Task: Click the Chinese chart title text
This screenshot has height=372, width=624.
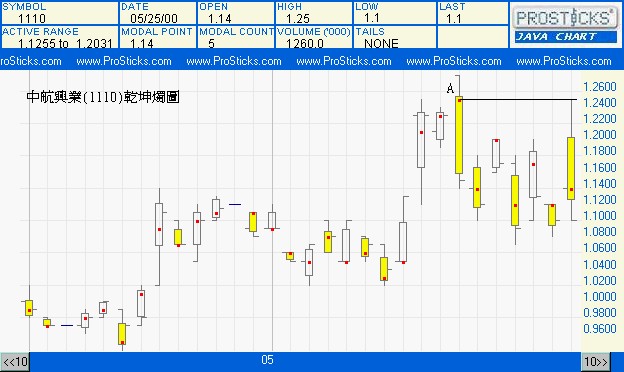Action: (103, 97)
